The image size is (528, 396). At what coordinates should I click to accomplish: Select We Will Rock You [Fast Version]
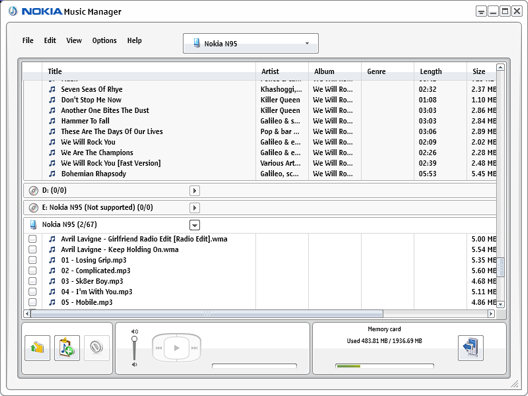[260, 163]
